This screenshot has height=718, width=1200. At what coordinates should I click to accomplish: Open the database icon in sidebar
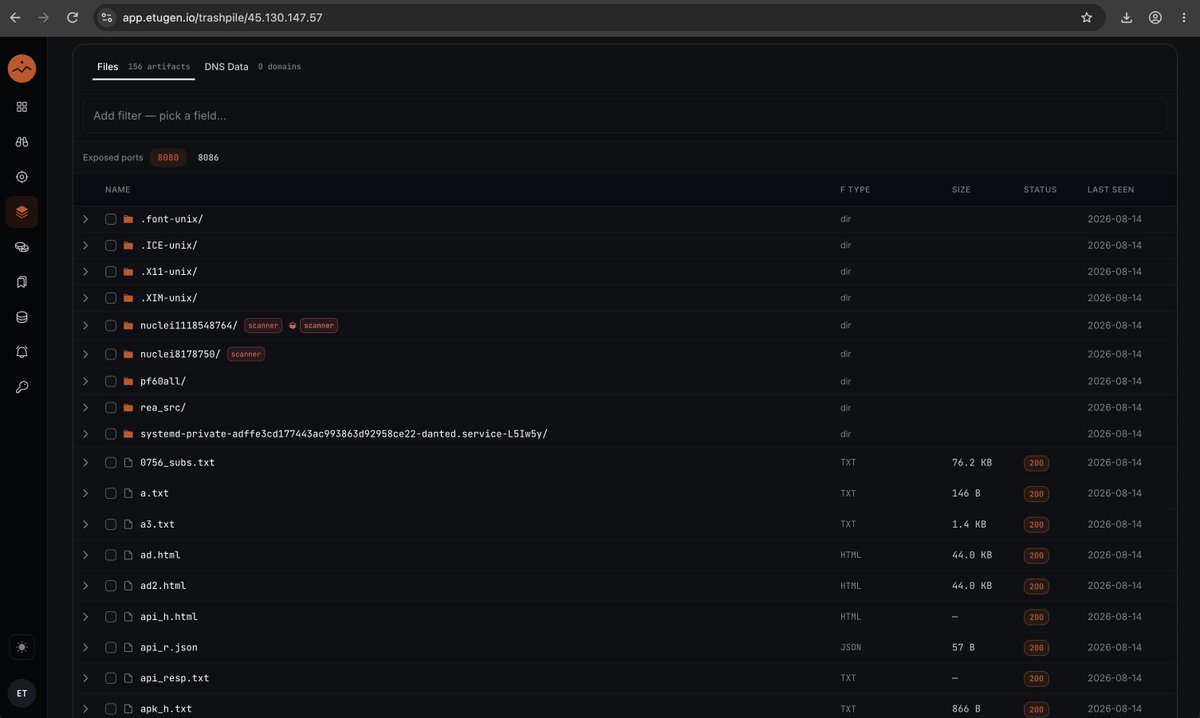click(x=22, y=317)
